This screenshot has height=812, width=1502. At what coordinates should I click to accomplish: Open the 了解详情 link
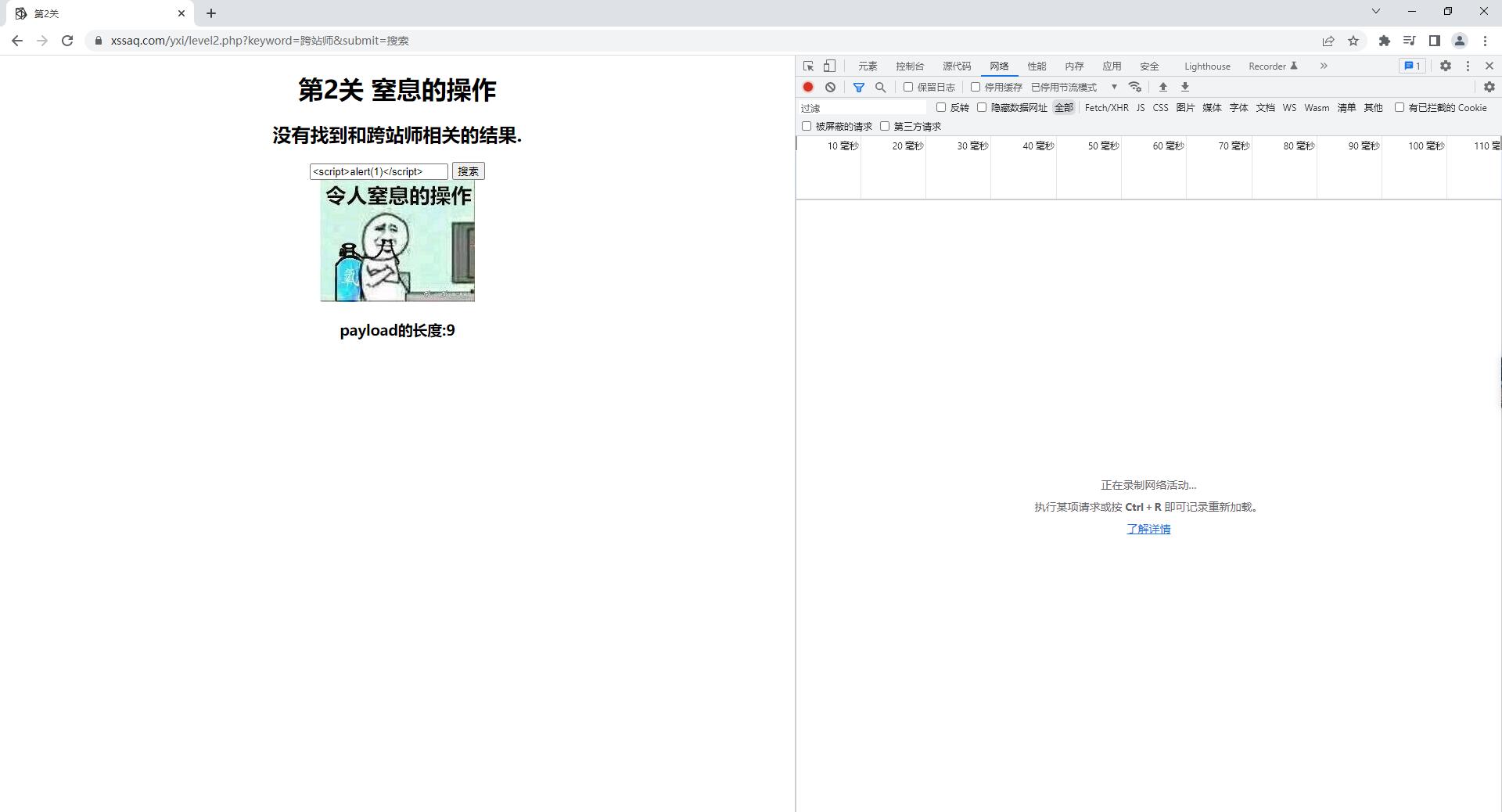point(1148,529)
